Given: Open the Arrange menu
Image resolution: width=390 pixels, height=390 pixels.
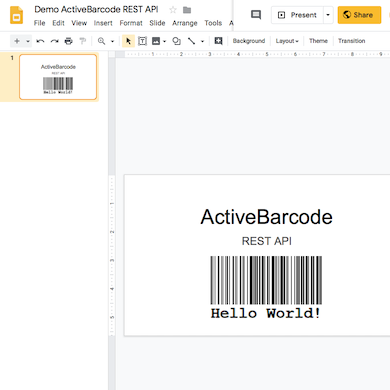Looking at the screenshot, I should (185, 23).
